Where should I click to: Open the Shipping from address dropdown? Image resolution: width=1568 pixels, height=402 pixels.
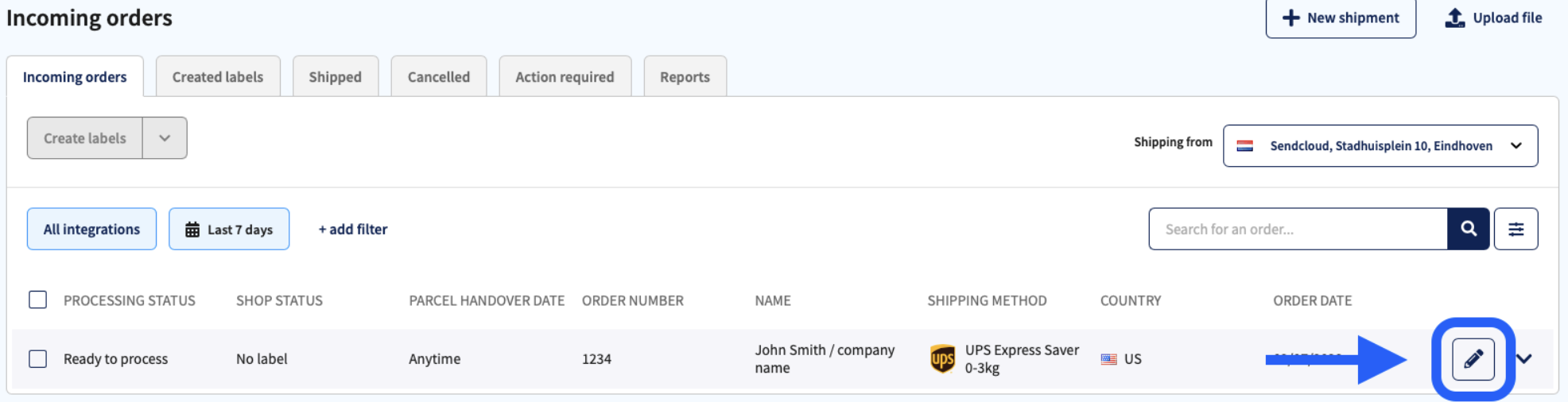1380,146
